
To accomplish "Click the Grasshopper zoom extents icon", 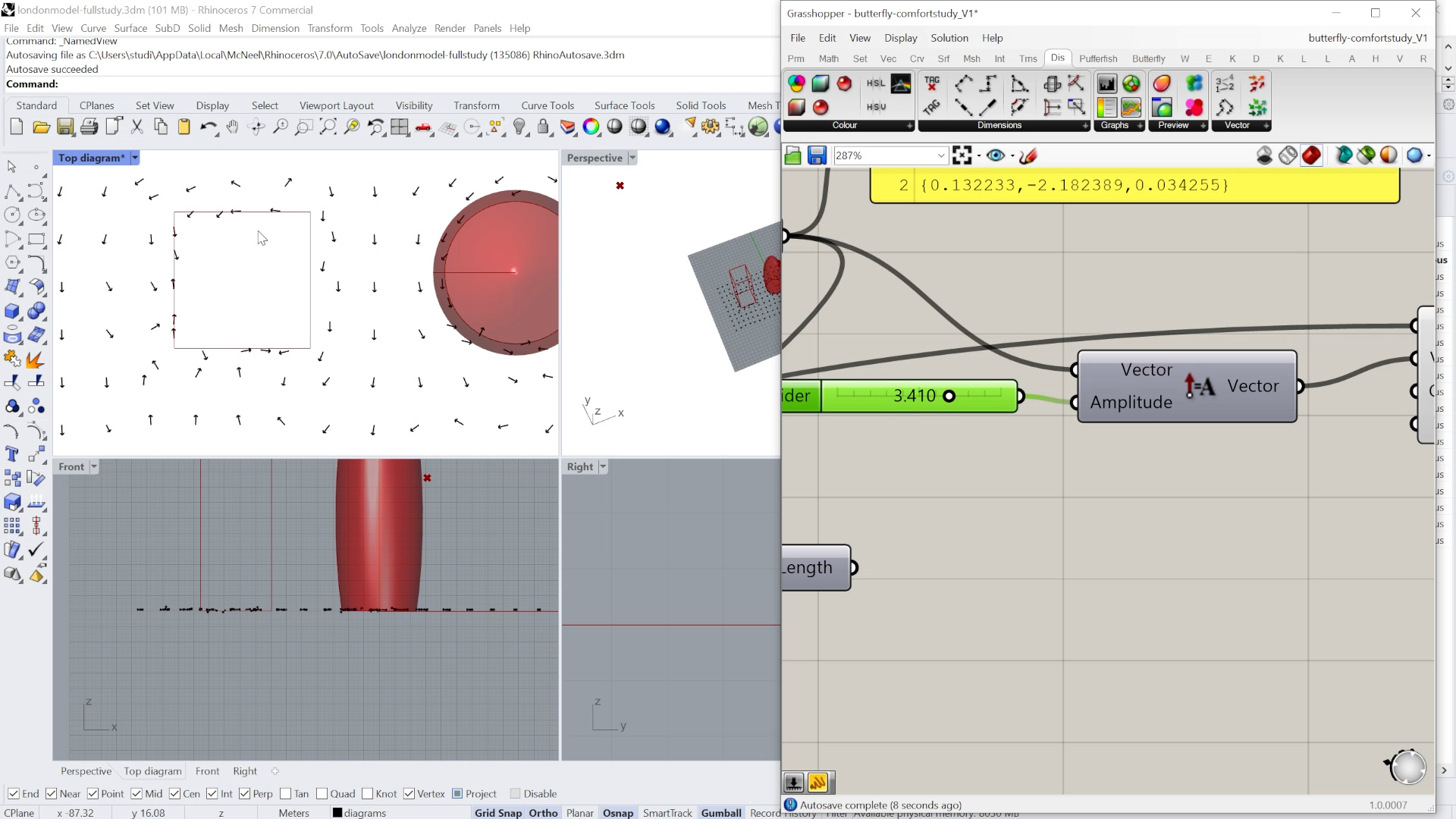I will (962, 155).
